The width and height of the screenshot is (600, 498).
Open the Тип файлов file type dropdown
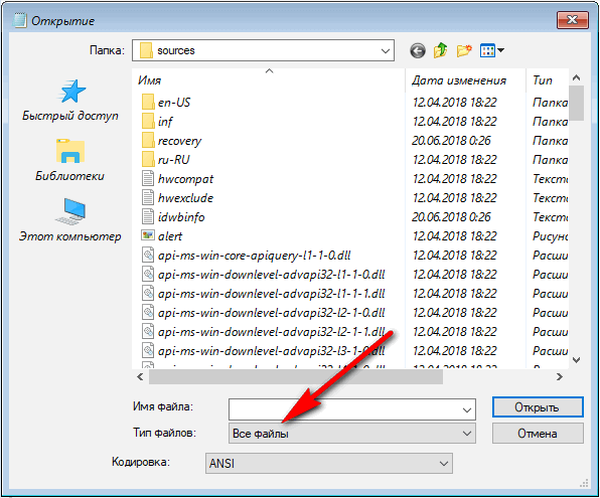466,433
